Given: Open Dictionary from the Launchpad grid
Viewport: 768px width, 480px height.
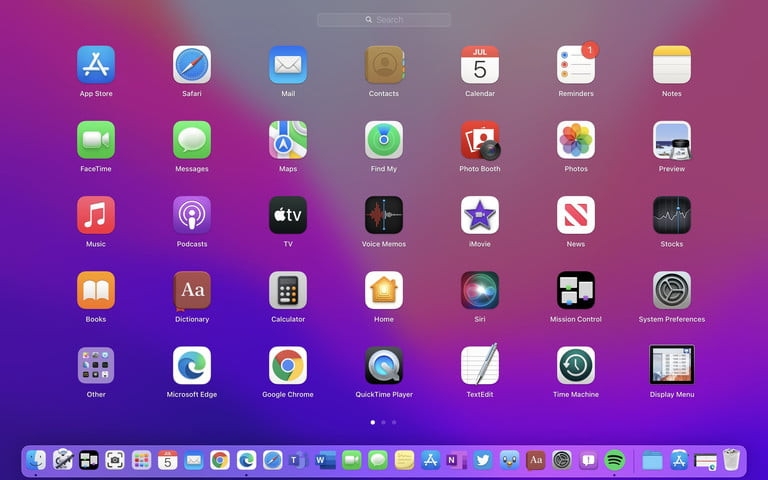Looking at the screenshot, I should [192, 290].
